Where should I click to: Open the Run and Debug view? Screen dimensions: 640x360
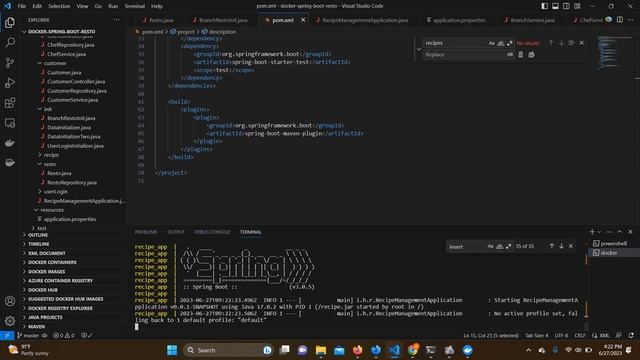[10, 82]
